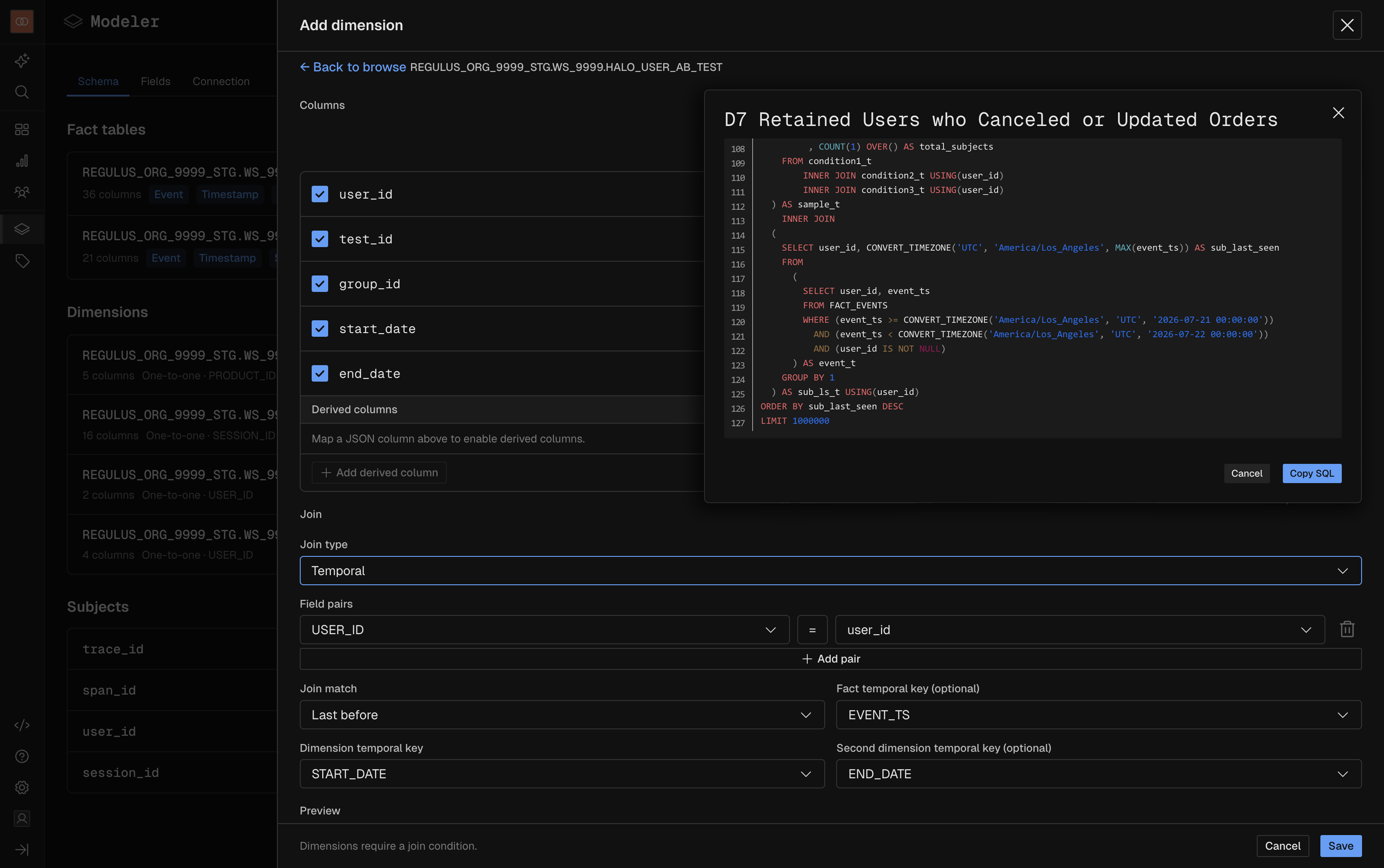
Task: Open the dashboards grid icon in sidebar
Action: coord(22,130)
